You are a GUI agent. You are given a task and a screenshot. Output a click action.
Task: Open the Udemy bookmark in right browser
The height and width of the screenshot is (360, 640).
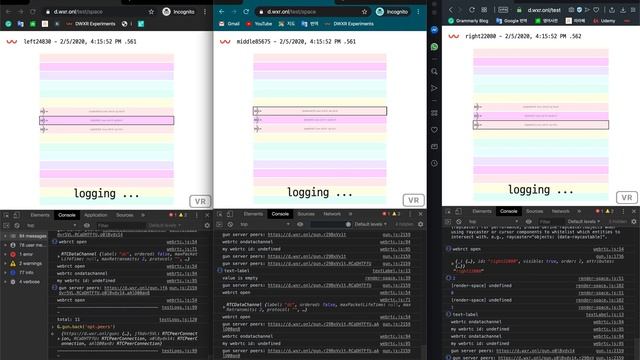coord(604,20)
